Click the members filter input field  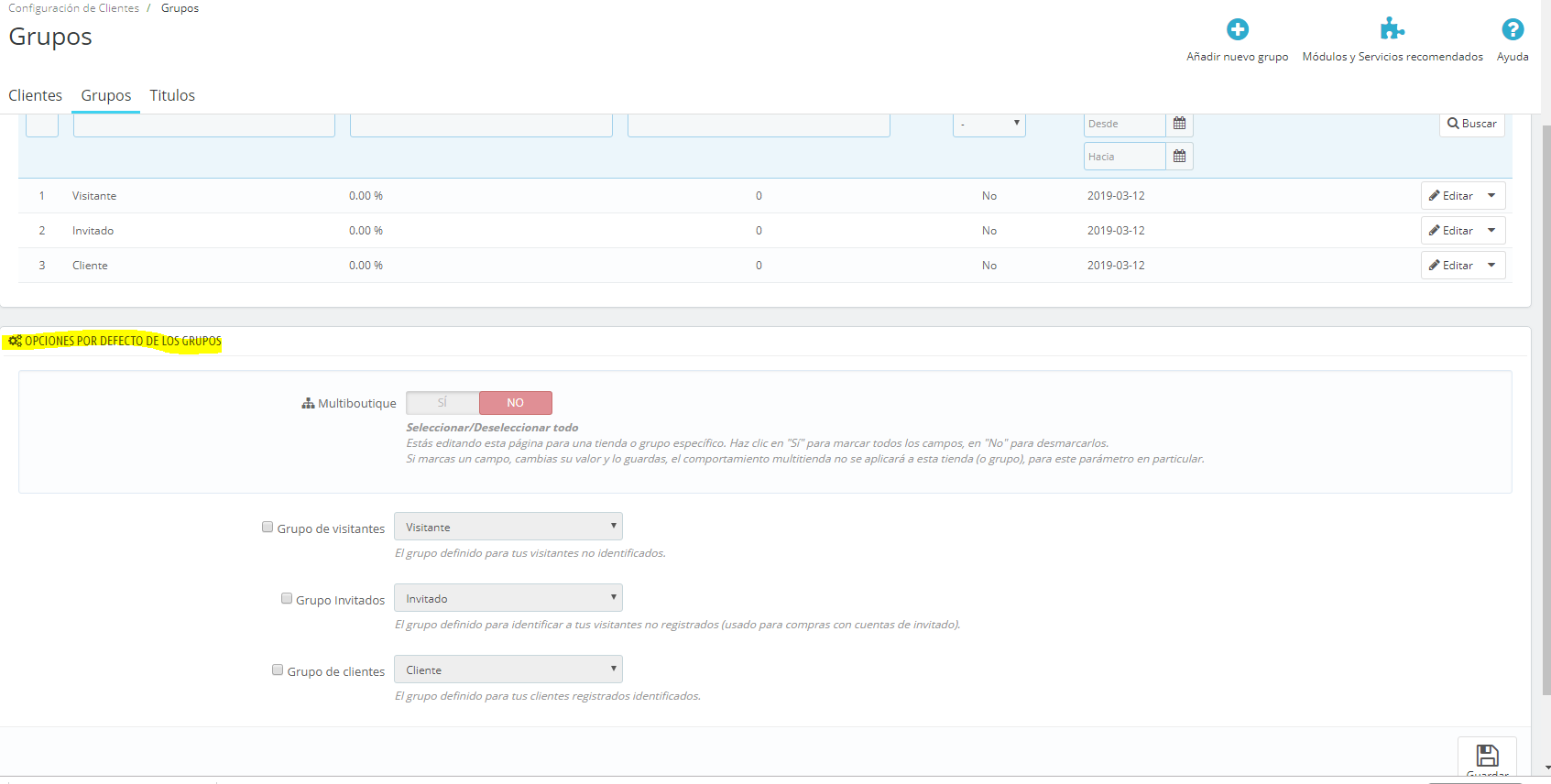759,125
